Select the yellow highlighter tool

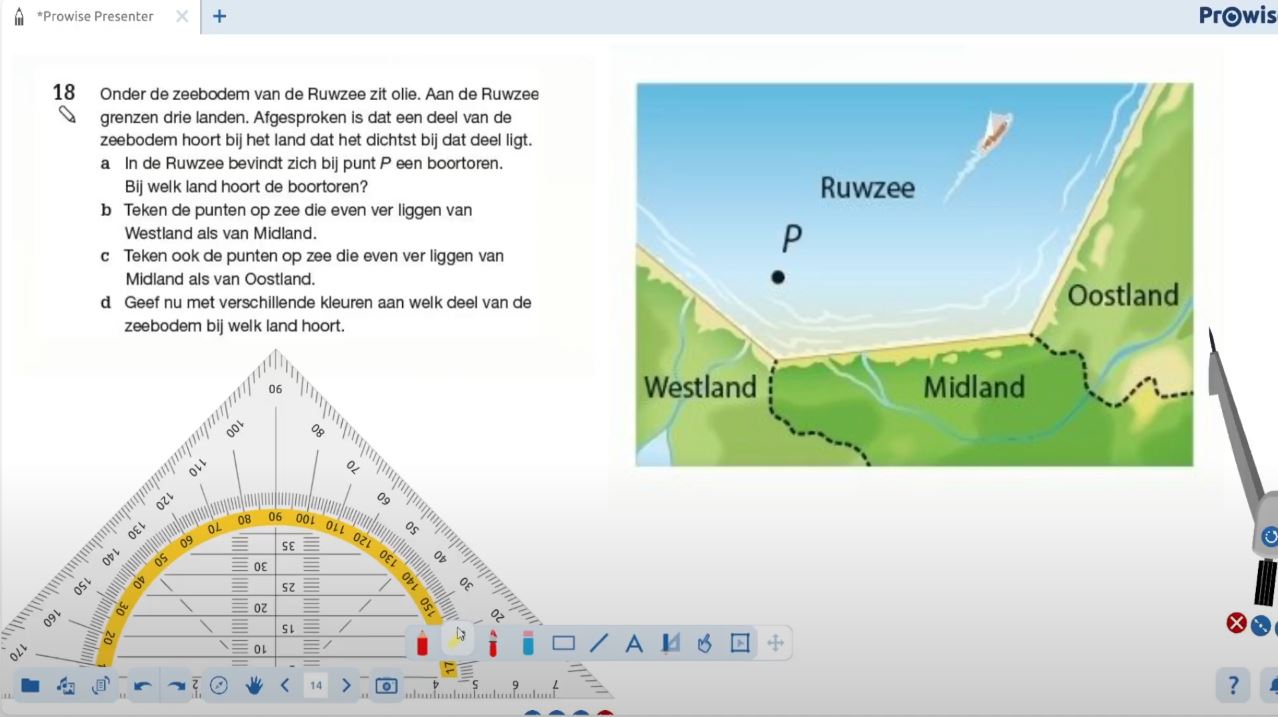456,641
